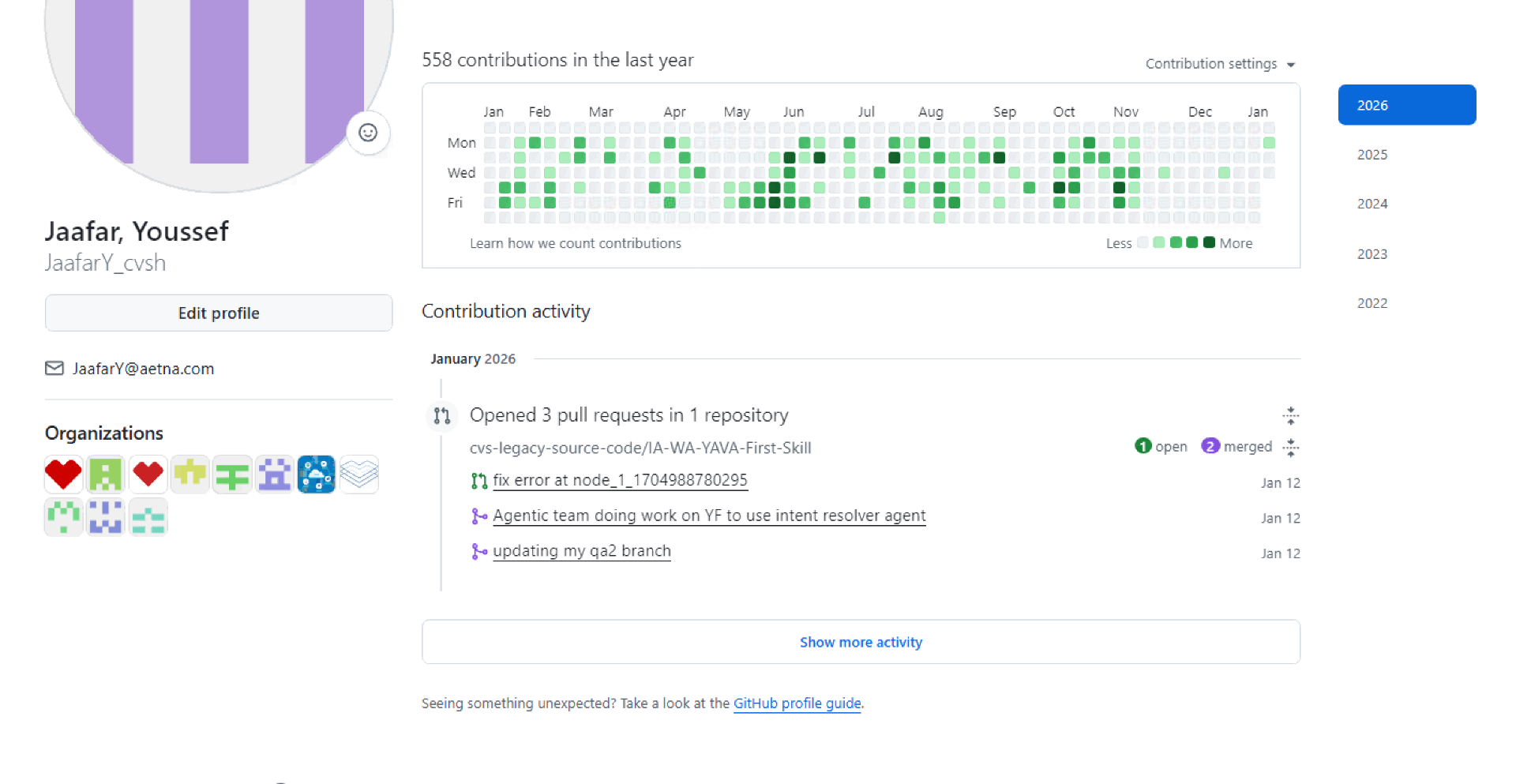Viewport: 1516px width, 784px height.
Task: Open cvs-legacy-source-code/IA-WA-YAVA-First-Skill repository link
Action: tap(640, 448)
